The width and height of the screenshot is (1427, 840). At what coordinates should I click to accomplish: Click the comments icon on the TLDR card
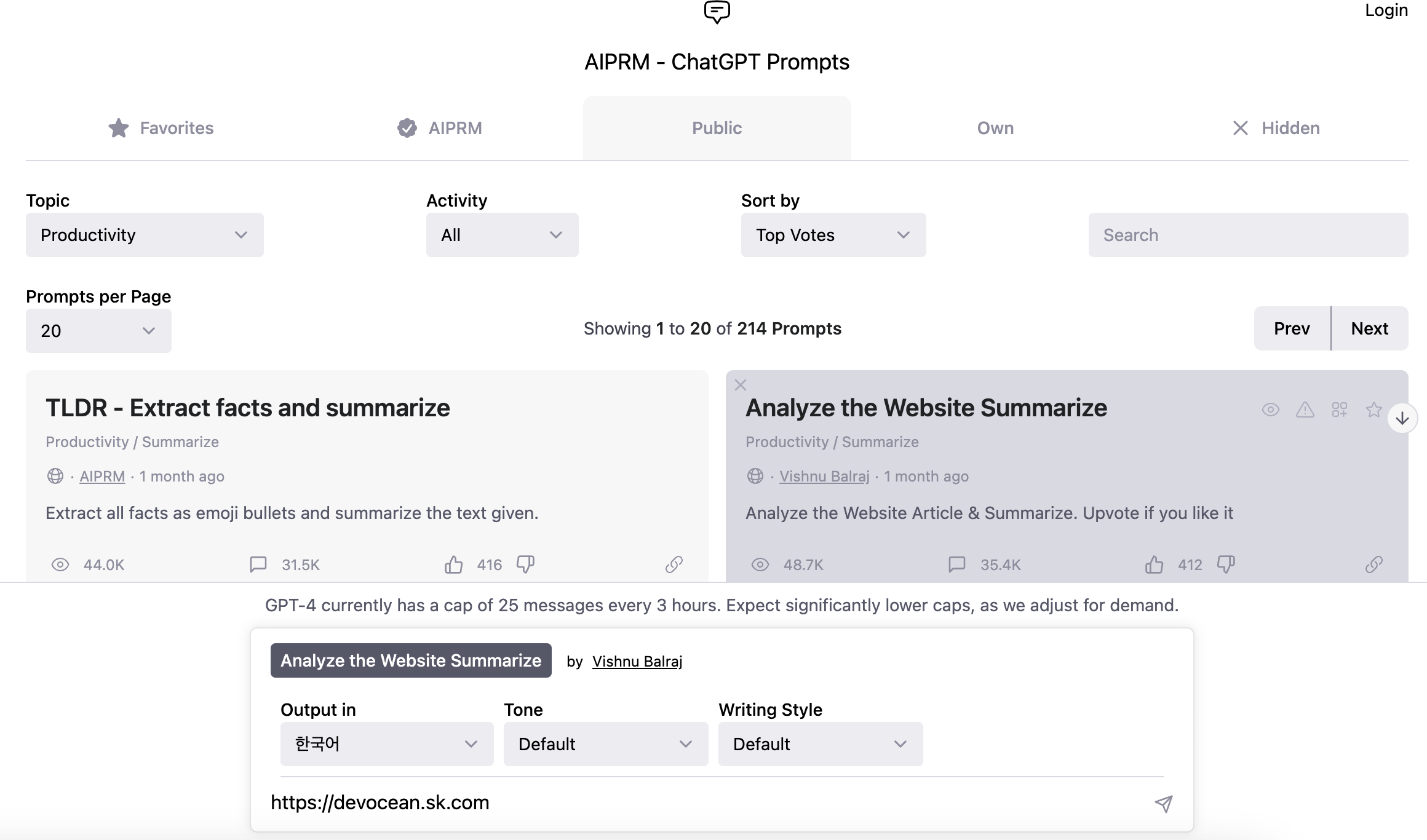click(258, 565)
